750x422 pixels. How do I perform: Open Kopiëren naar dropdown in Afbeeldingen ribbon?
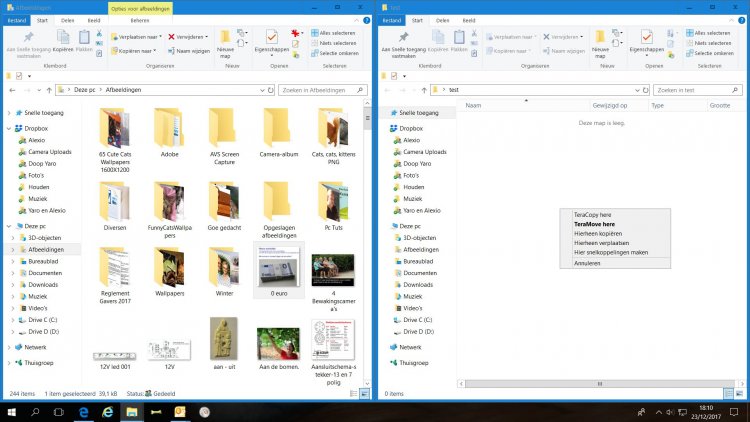click(134, 50)
